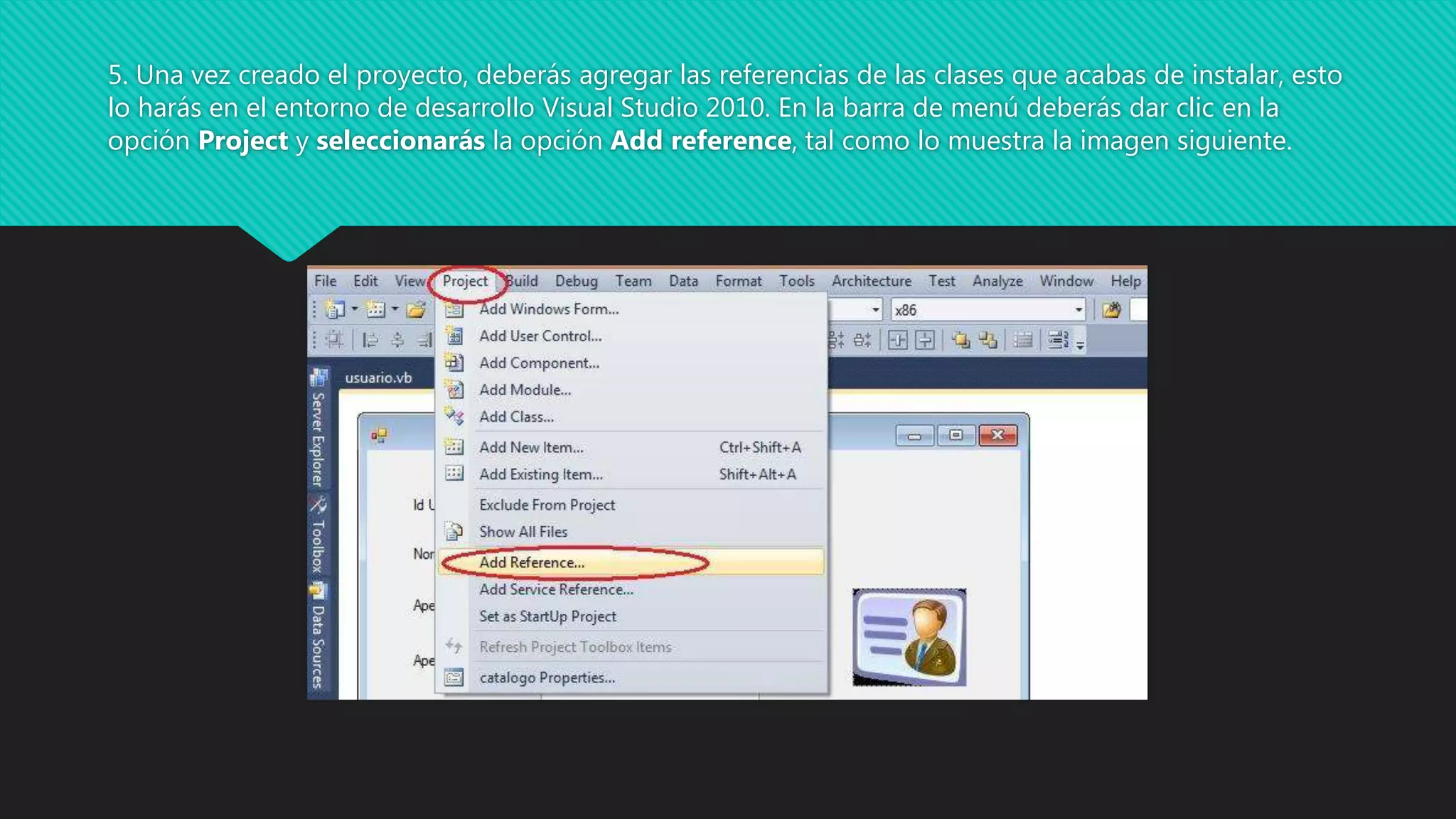The image size is (1456, 819).
Task: Expand the New Project button dropdown arrow
Action: pyautogui.click(x=354, y=309)
